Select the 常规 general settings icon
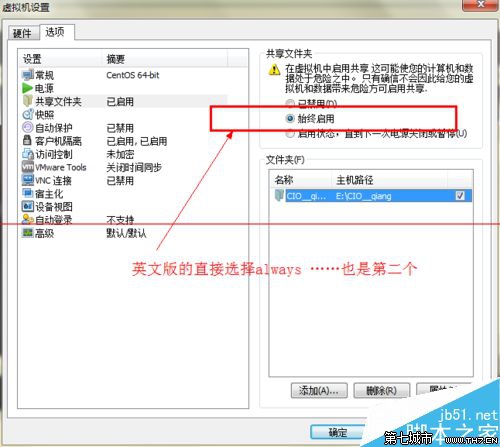 (x=27, y=75)
